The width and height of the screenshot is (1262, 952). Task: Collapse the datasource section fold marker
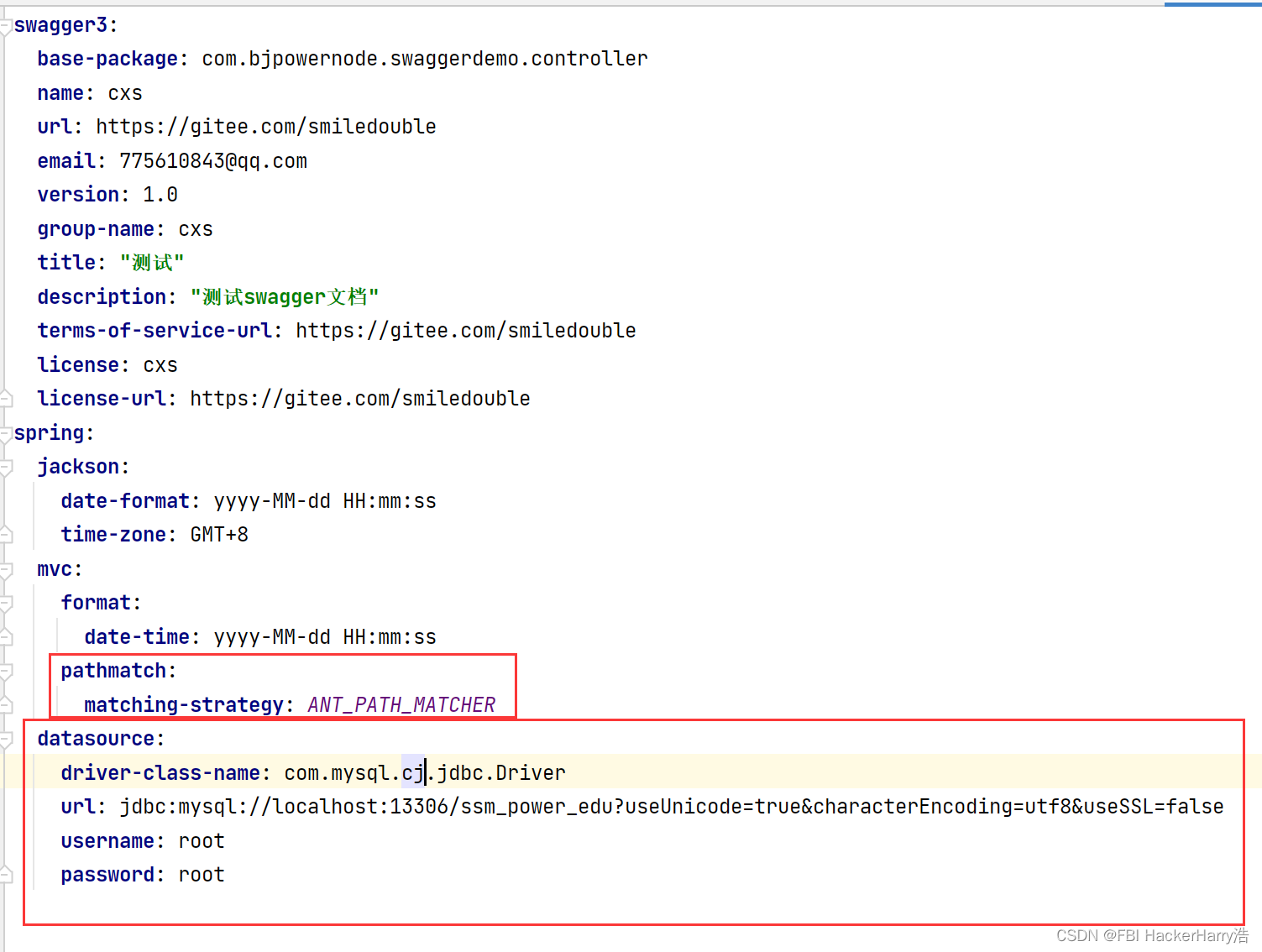tap(6, 740)
